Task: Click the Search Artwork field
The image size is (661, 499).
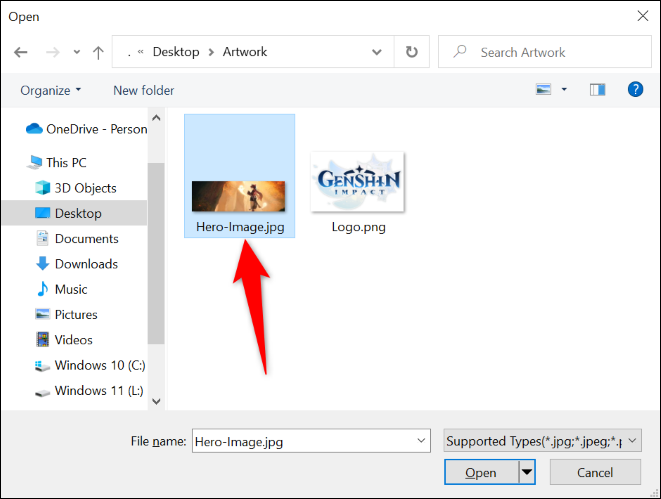Action: [545, 52]
